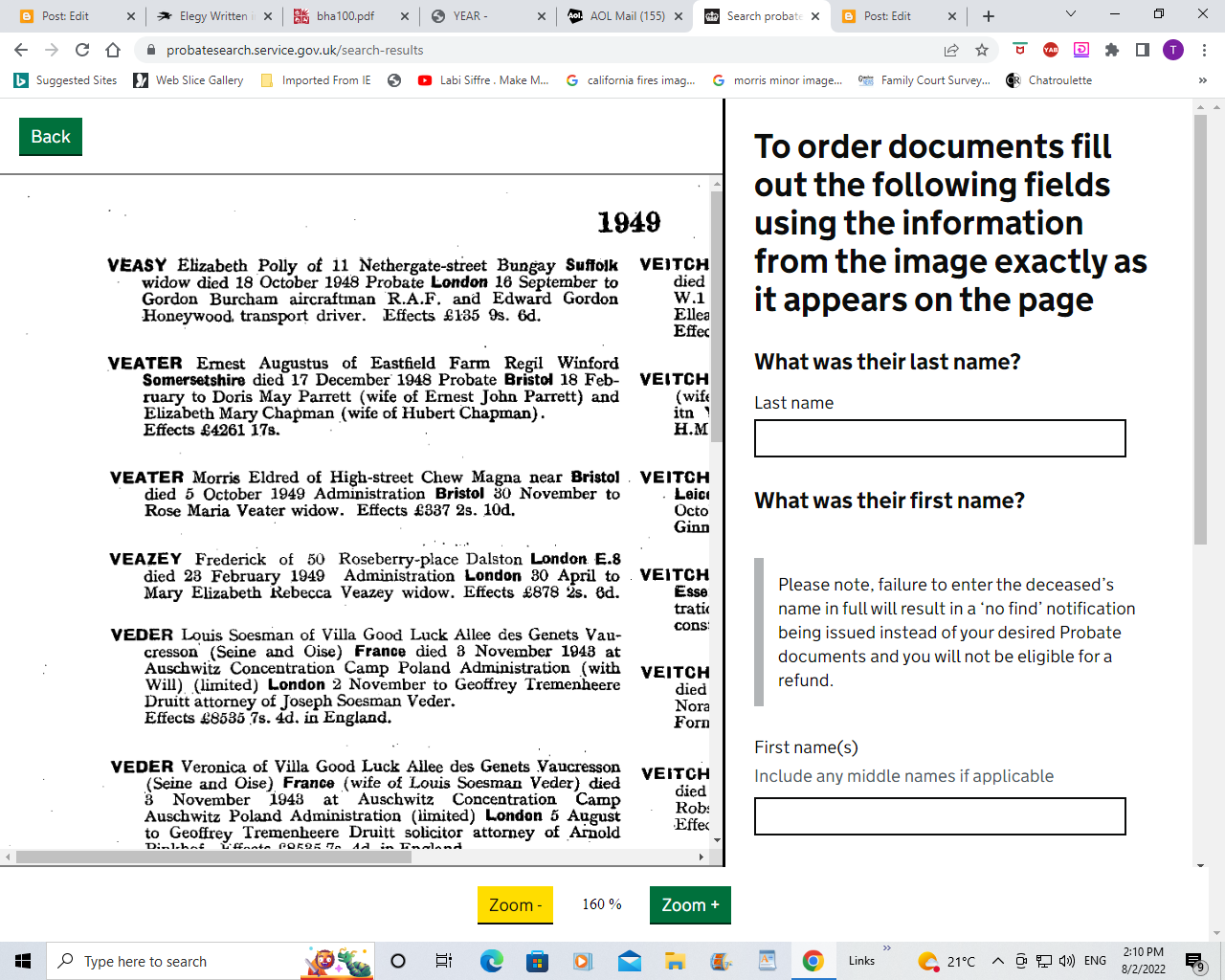Open Microsoft Store from taskbar
This screenshot has width=1225, height=980.
coord(537,961)
